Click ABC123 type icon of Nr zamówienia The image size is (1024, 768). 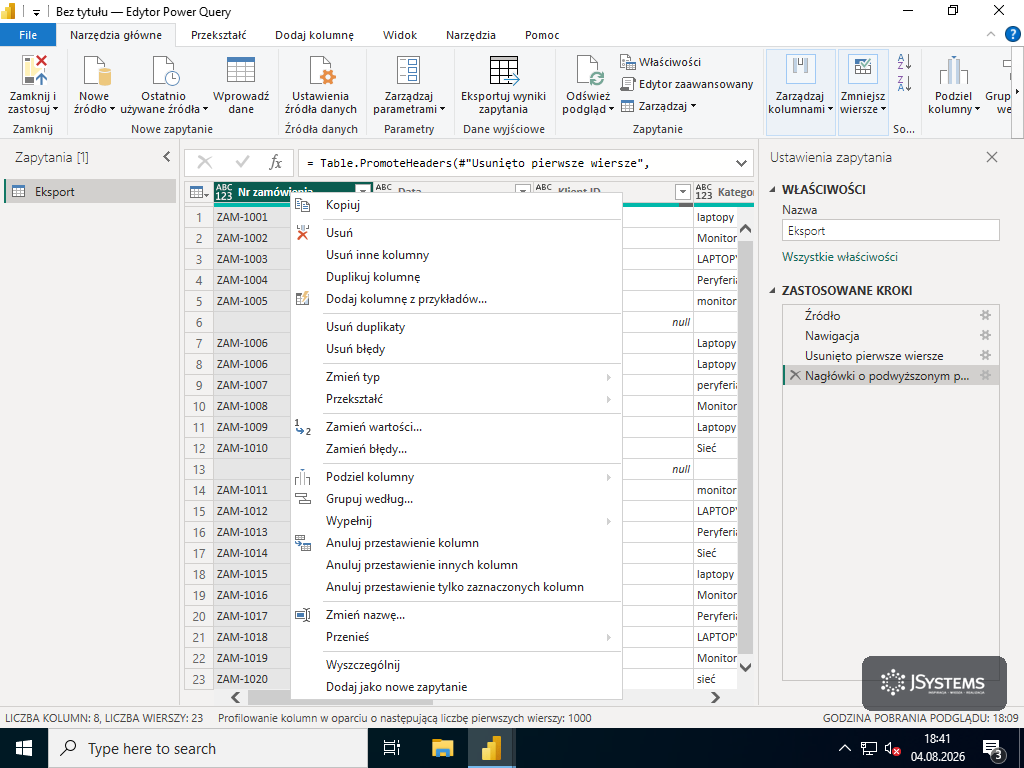pos(223,192)
